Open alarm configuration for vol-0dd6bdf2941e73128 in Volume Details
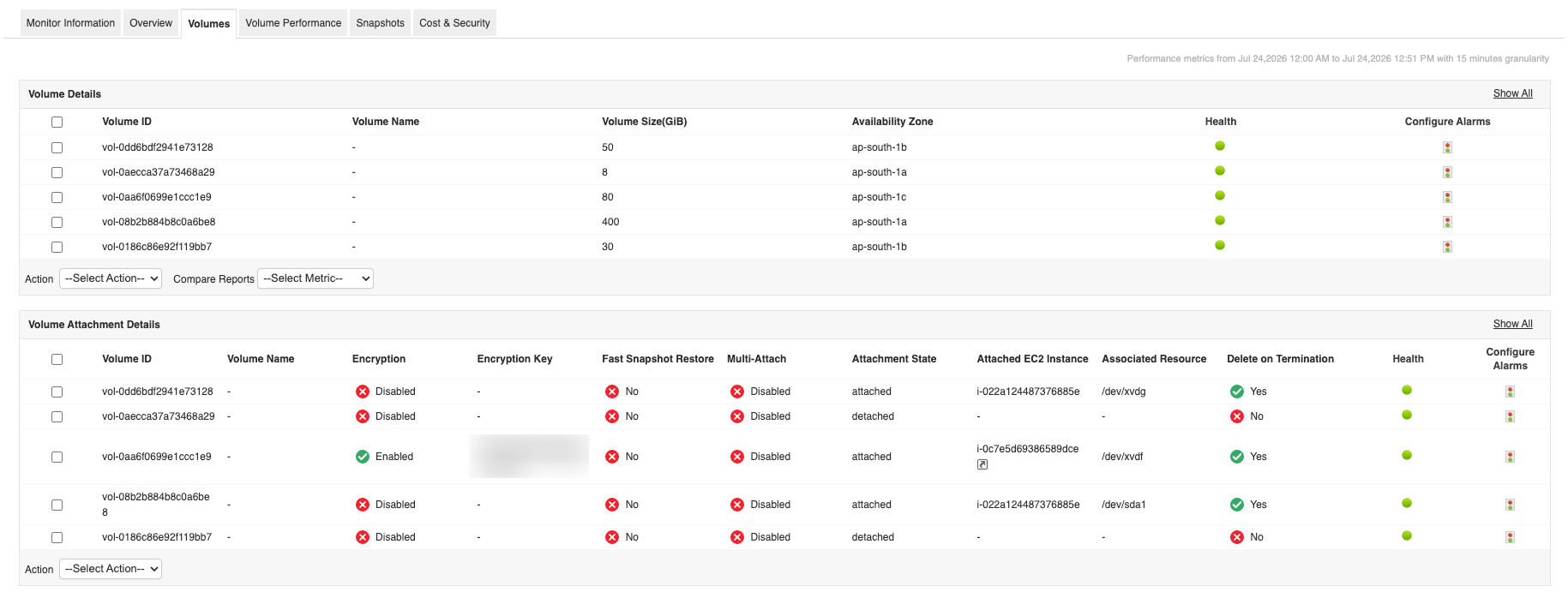This screenshot has height=598, width=1568. (1447, 147)
